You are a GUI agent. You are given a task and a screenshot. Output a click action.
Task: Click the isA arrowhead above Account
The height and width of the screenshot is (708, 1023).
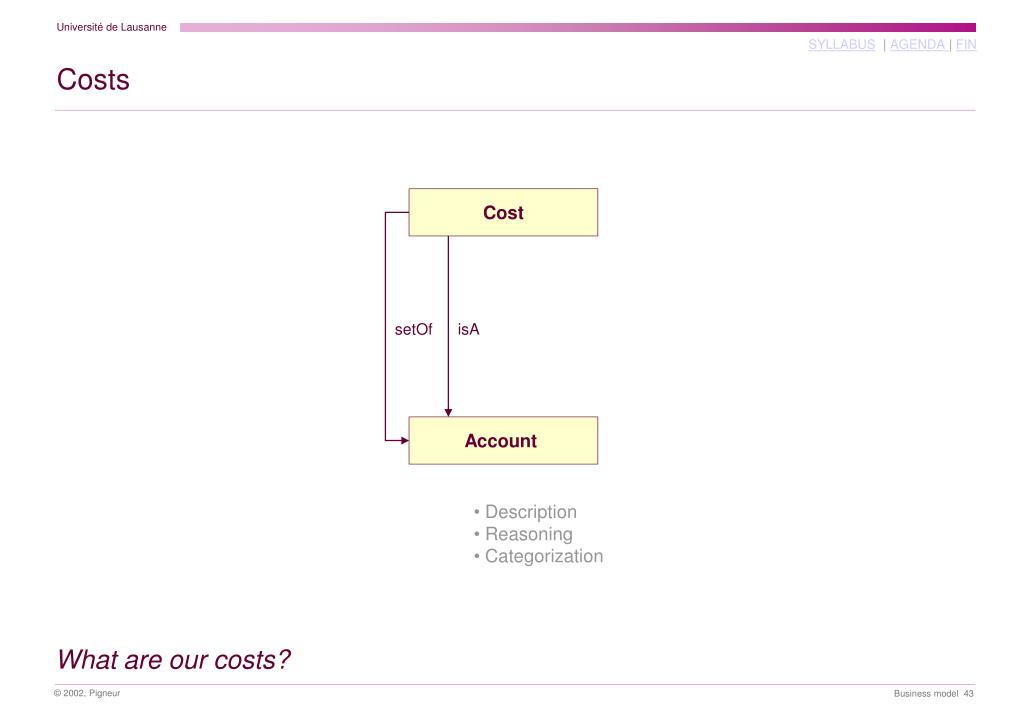(x=448, y=412)
